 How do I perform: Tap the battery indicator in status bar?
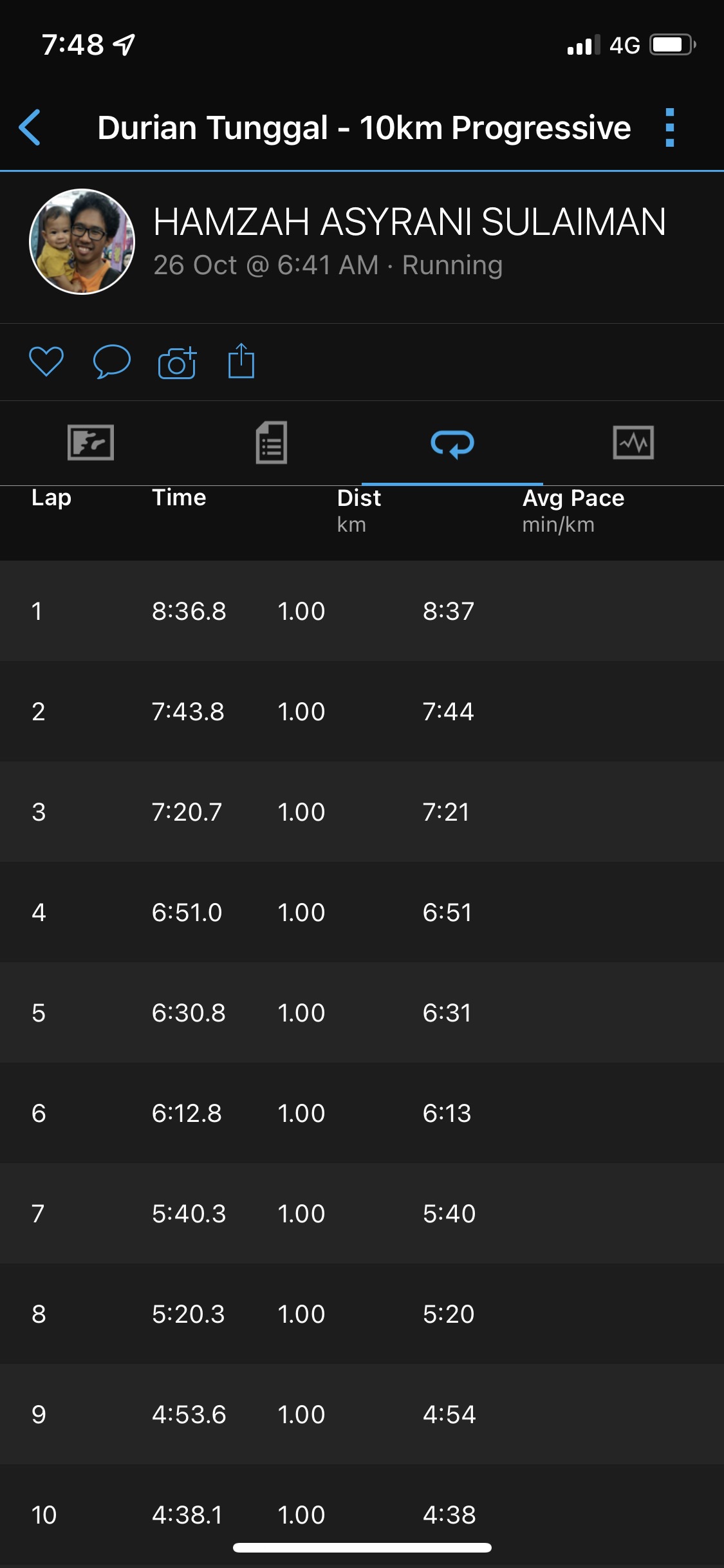672,45
